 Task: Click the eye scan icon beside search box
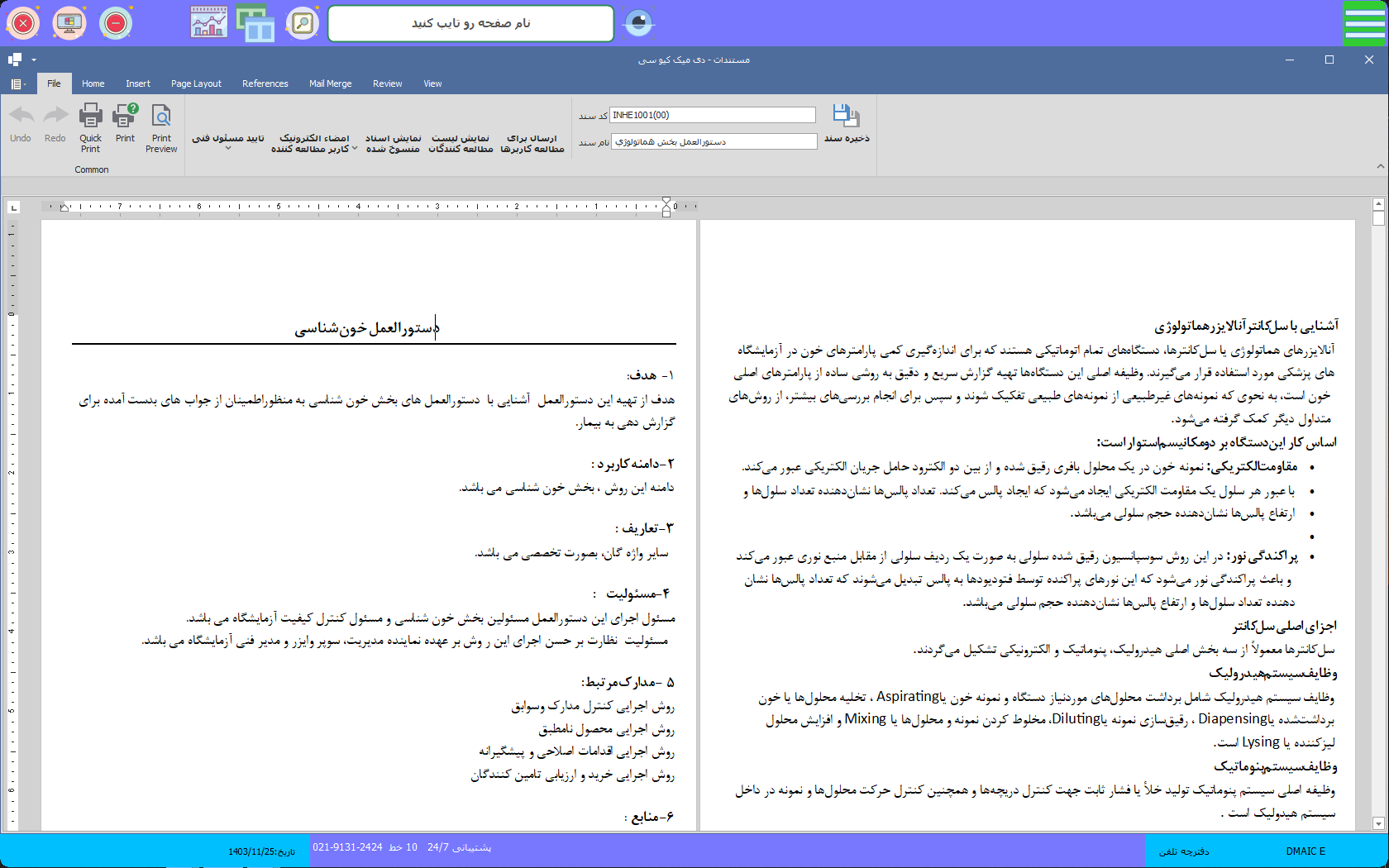pos(638,23)
